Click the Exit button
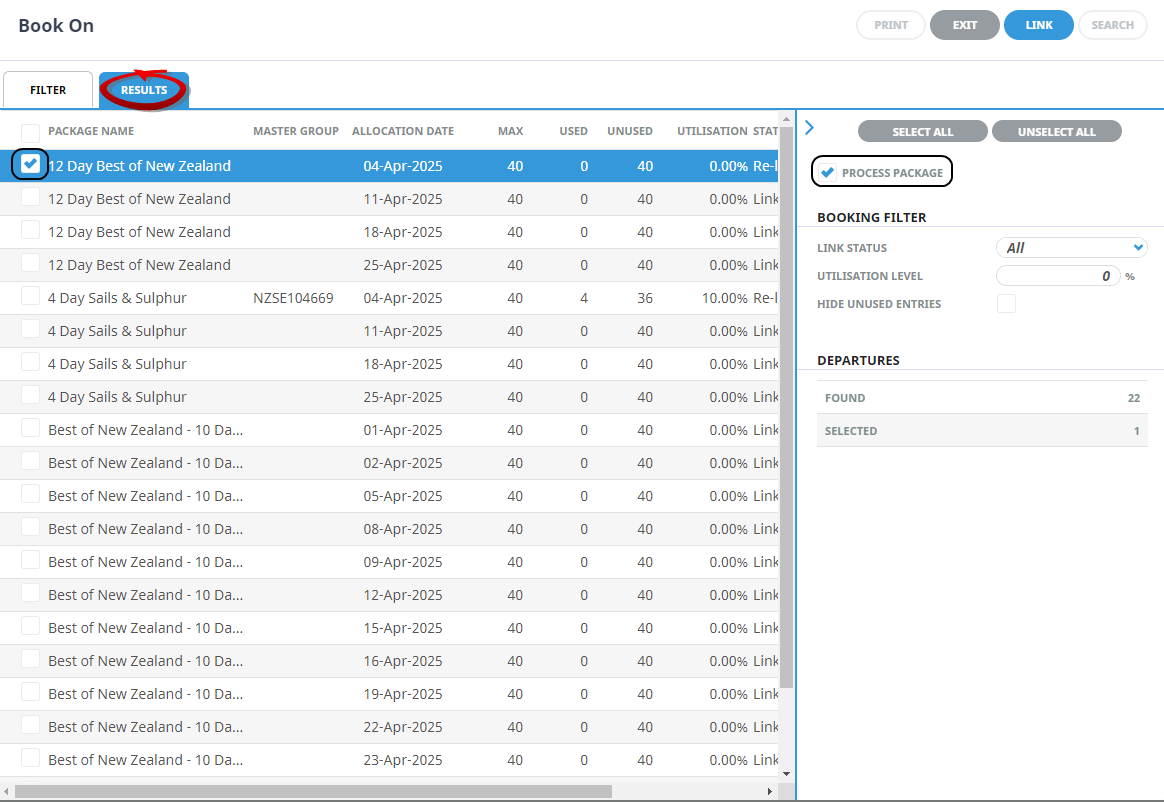This screenshot has width=1164, height=802. 964,25
